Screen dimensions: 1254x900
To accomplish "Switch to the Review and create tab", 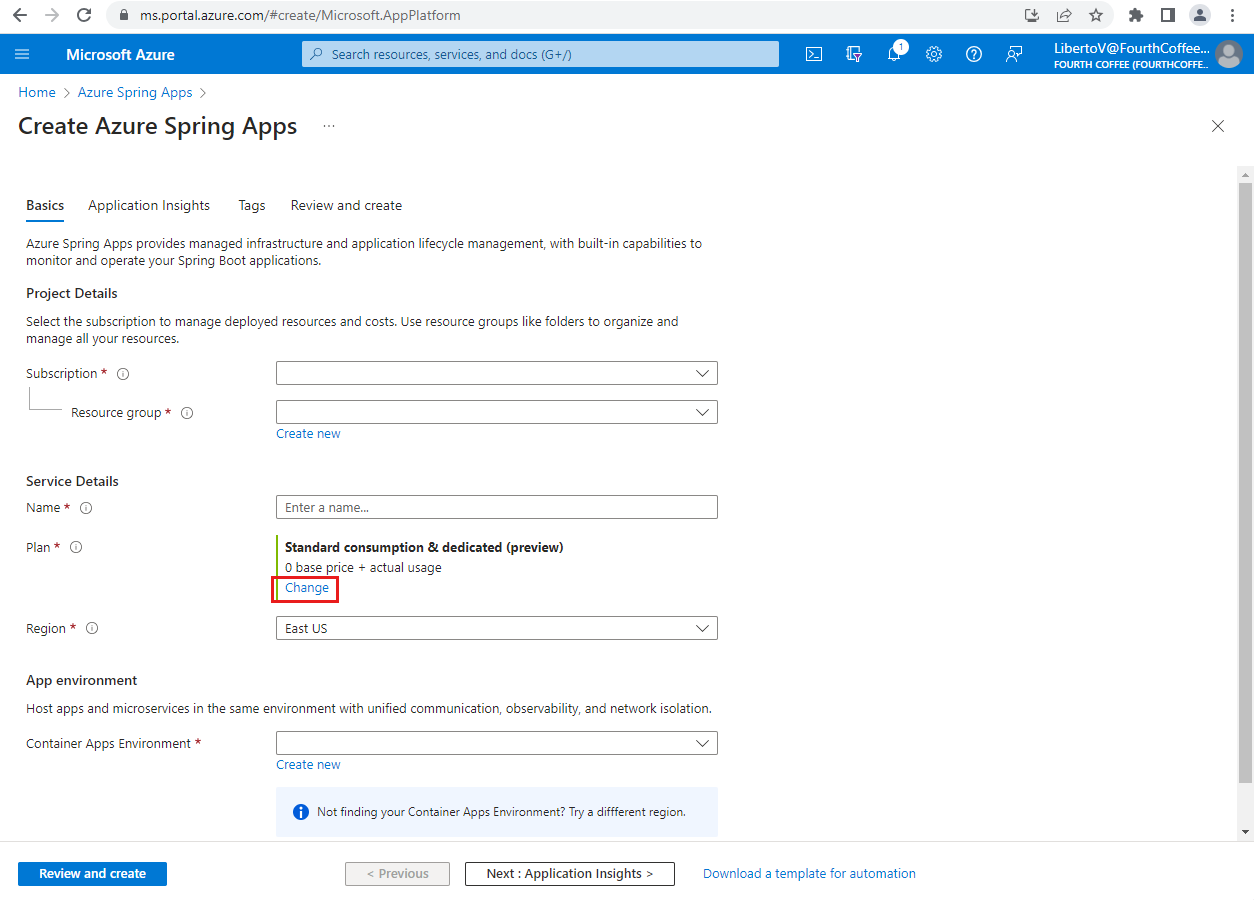I will click(346, 205).
